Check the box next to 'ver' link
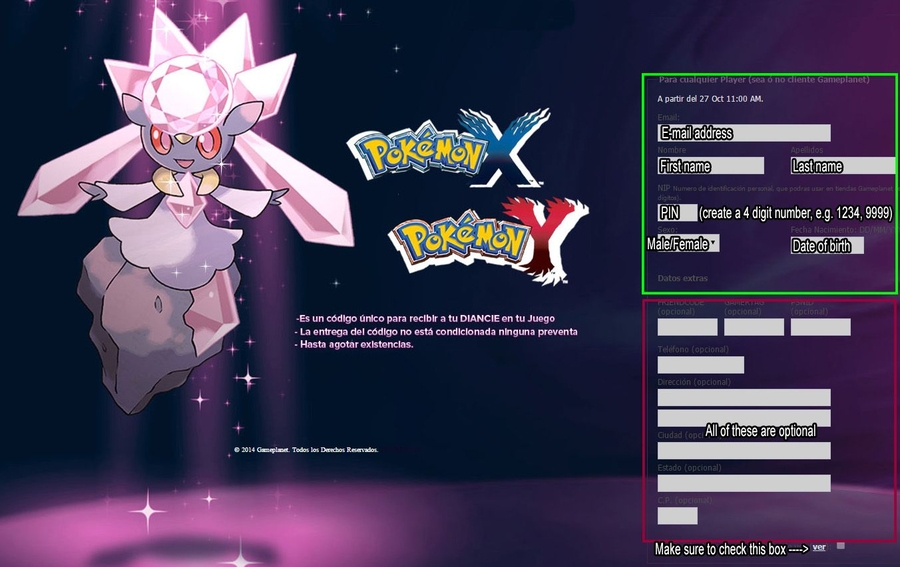Image resolution: width=900 pixels, height=567 pixels. click(x=841, y=546)
